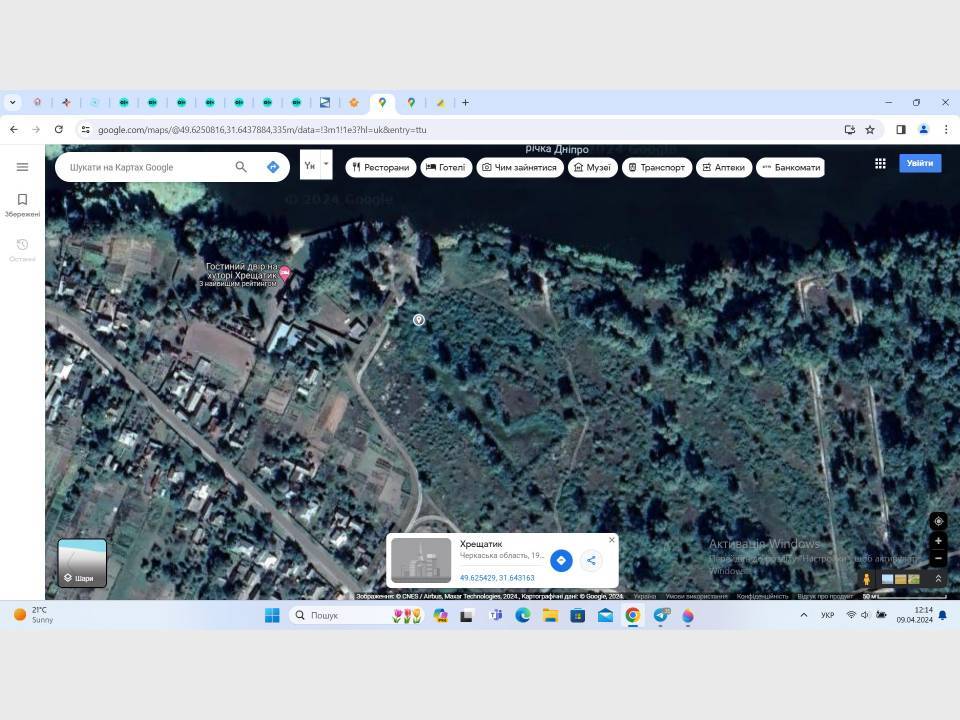
Task: Select the Музеї category chip
Action: [593, 167]
